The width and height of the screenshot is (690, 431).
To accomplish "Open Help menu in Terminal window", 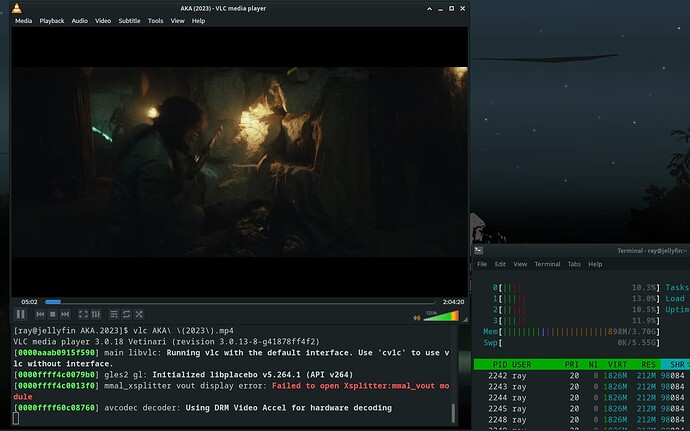I will (595, 264).
